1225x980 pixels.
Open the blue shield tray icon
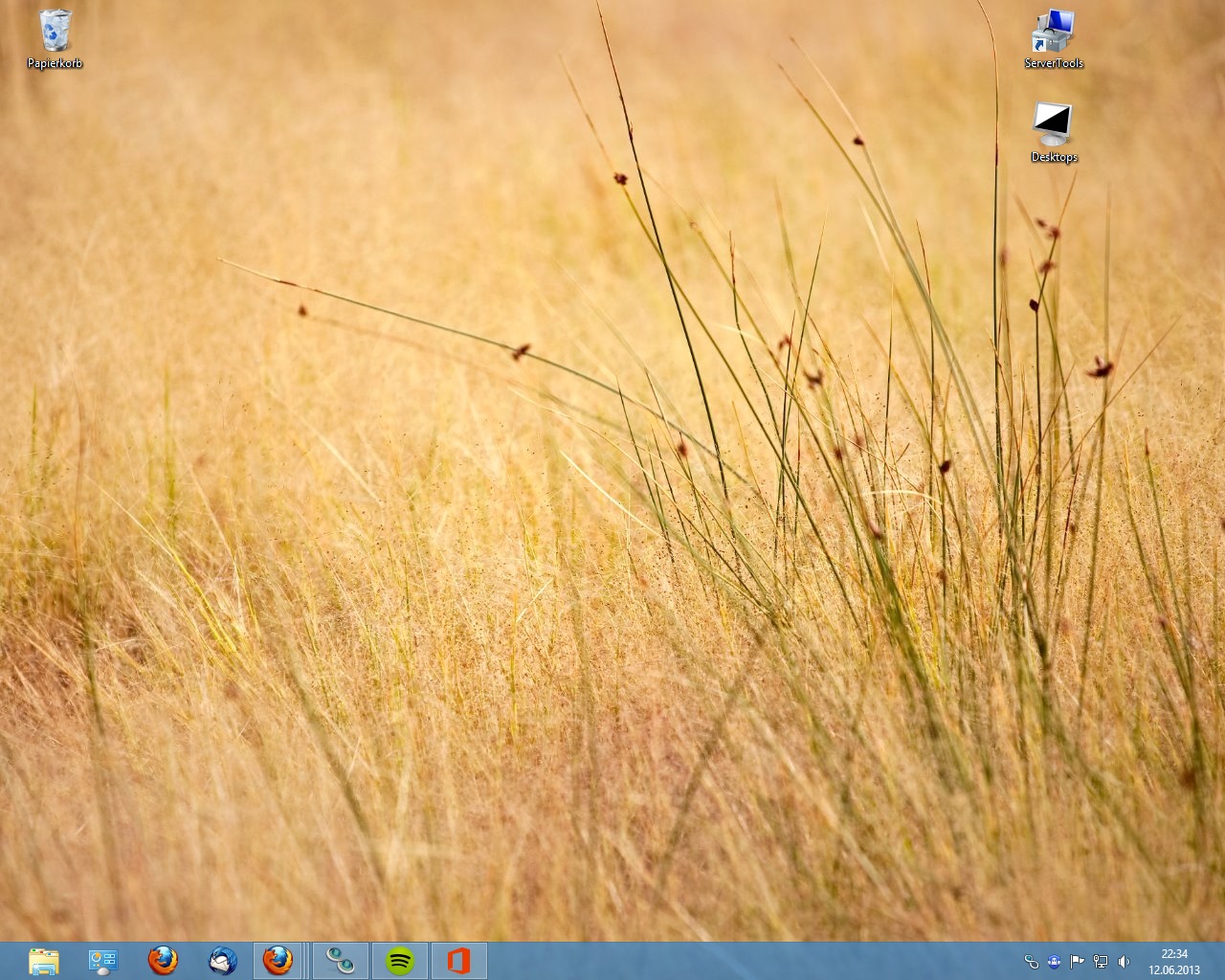click(x=1054, y=962)
